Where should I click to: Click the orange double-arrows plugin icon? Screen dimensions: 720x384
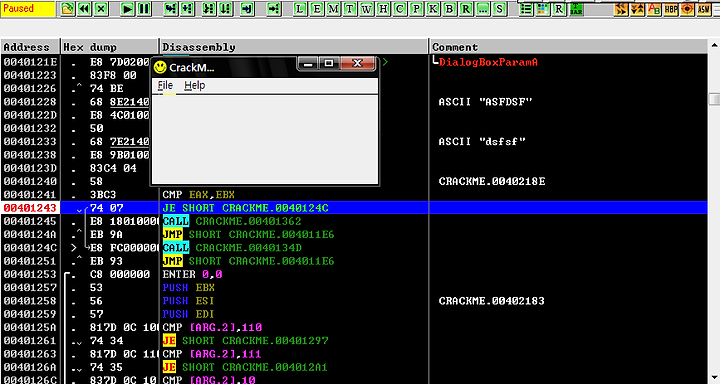(621, 9)
